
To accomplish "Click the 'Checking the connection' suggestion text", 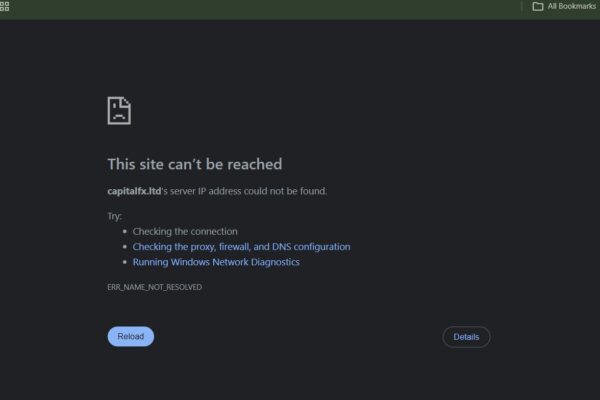I will tap(185, 232).
